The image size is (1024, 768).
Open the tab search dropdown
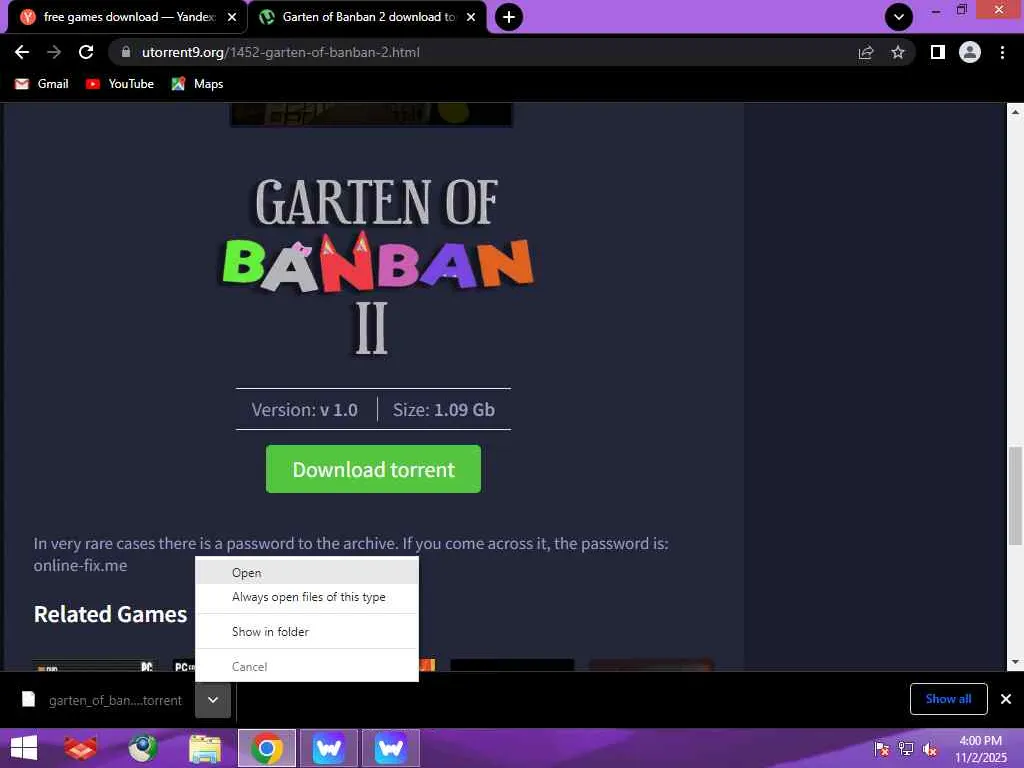pyautogui.click(x=899, y=17)
